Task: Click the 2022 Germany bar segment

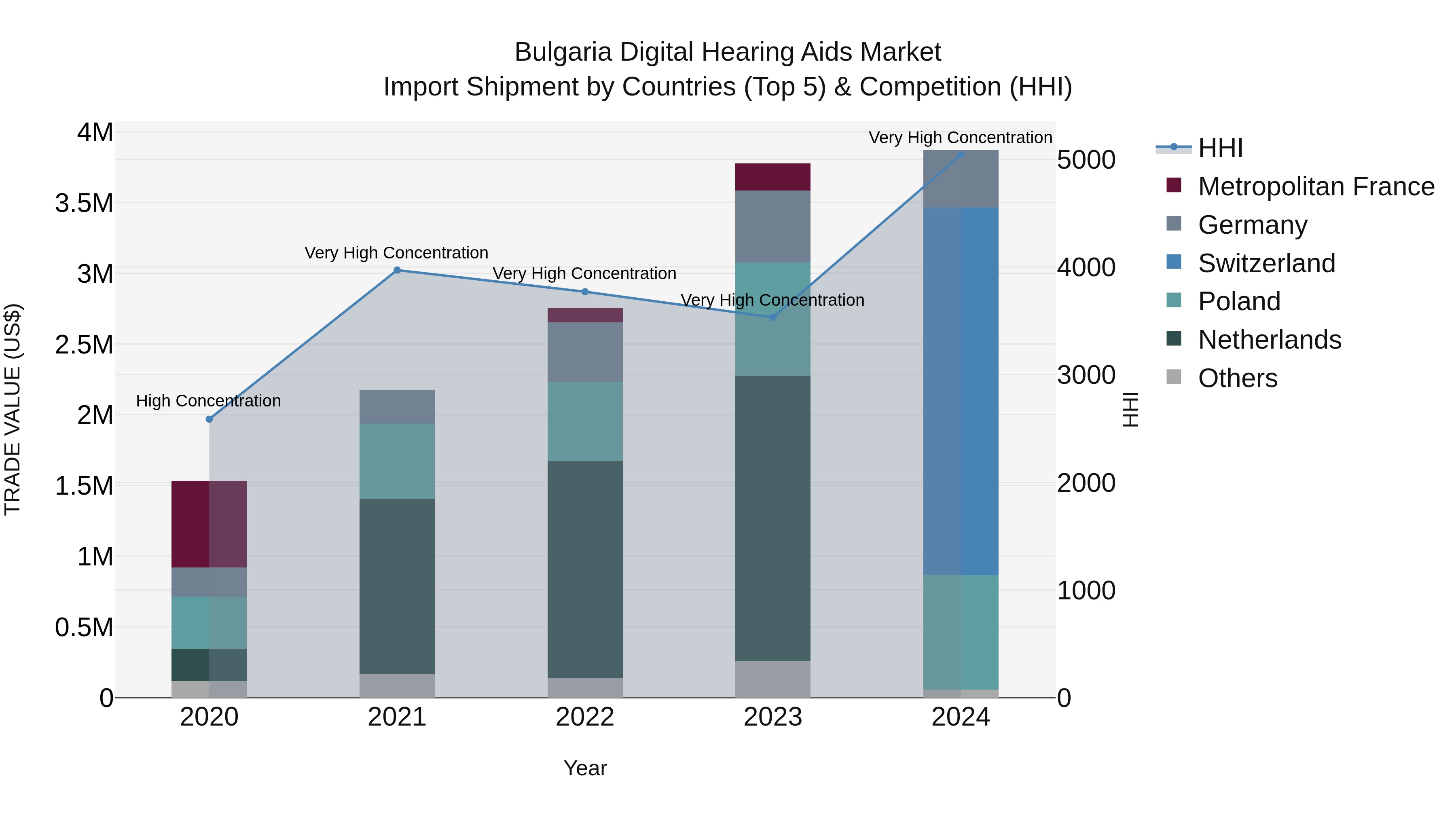Action: [585, 352]
